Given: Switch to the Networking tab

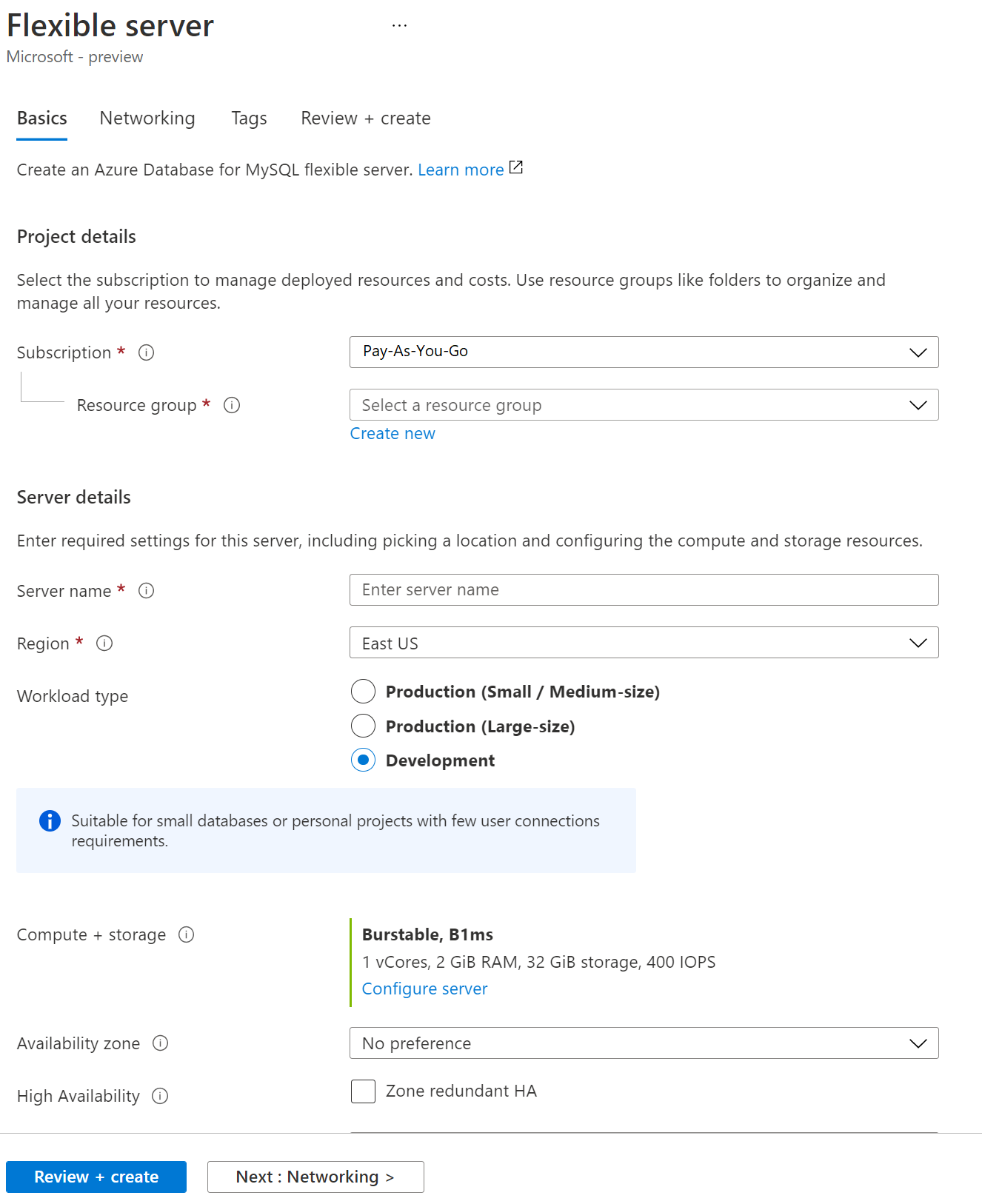Looking at the screenshot, I should coord(147,118).
